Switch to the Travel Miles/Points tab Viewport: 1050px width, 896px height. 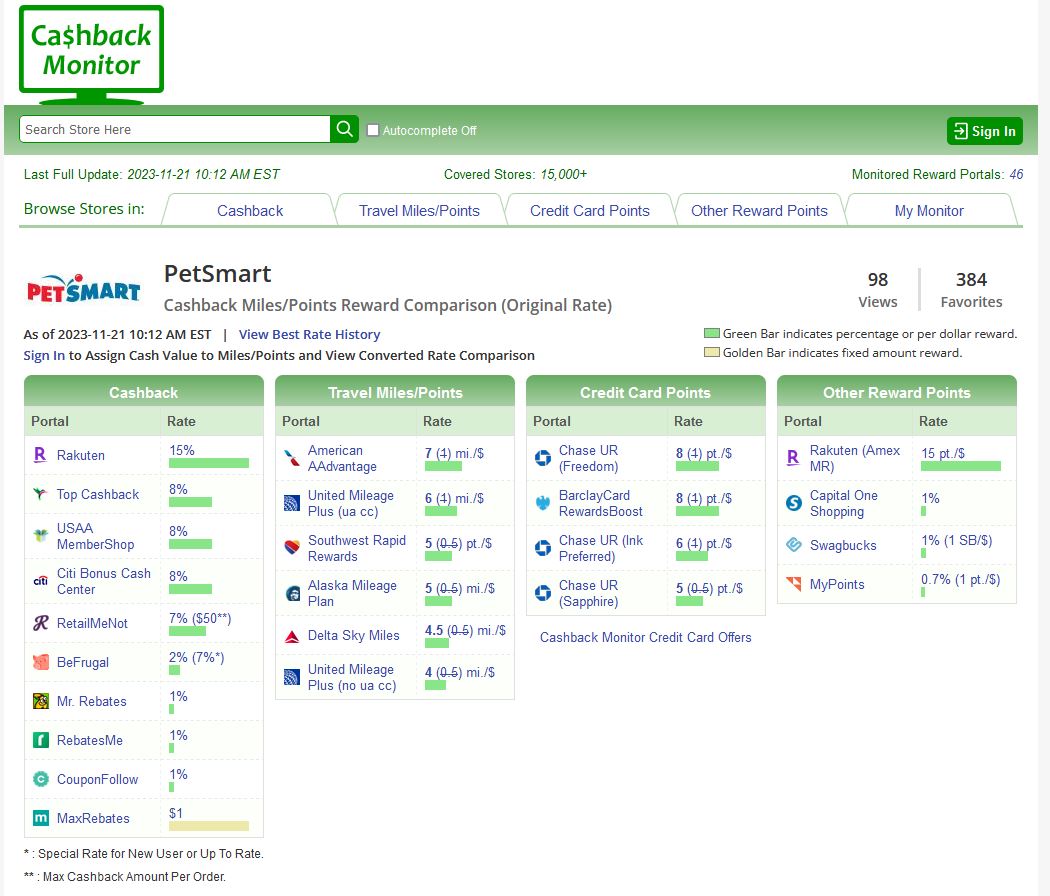pos(419,211)
